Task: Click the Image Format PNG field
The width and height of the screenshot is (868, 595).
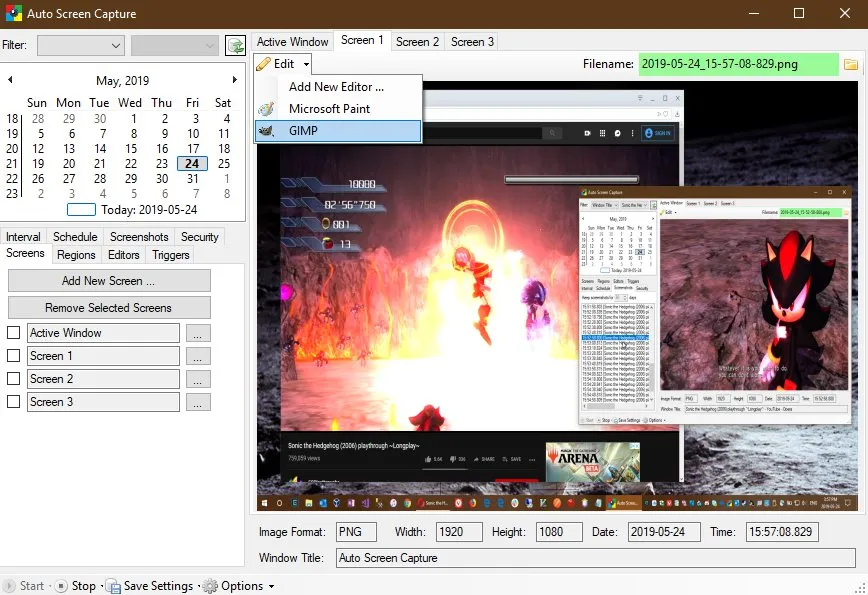Action: pyautogui.click(x=356, y=532)
